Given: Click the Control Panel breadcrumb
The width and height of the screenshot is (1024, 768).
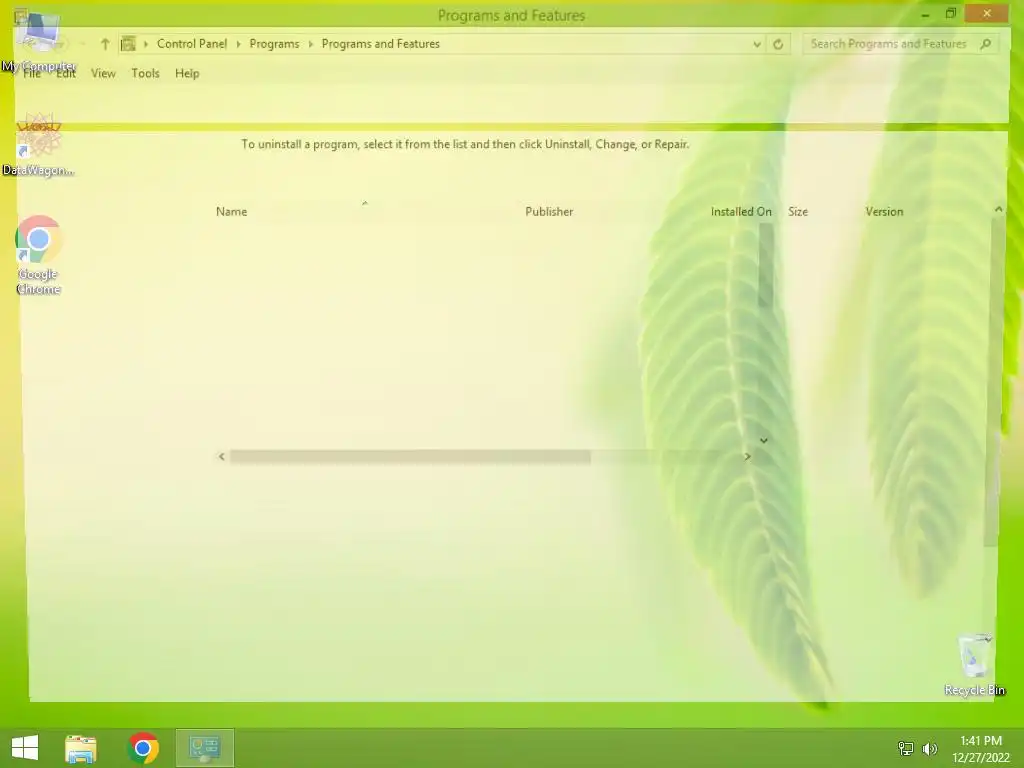Looking at the screenshot, I should pyautogui.click(x=192, y=44).
